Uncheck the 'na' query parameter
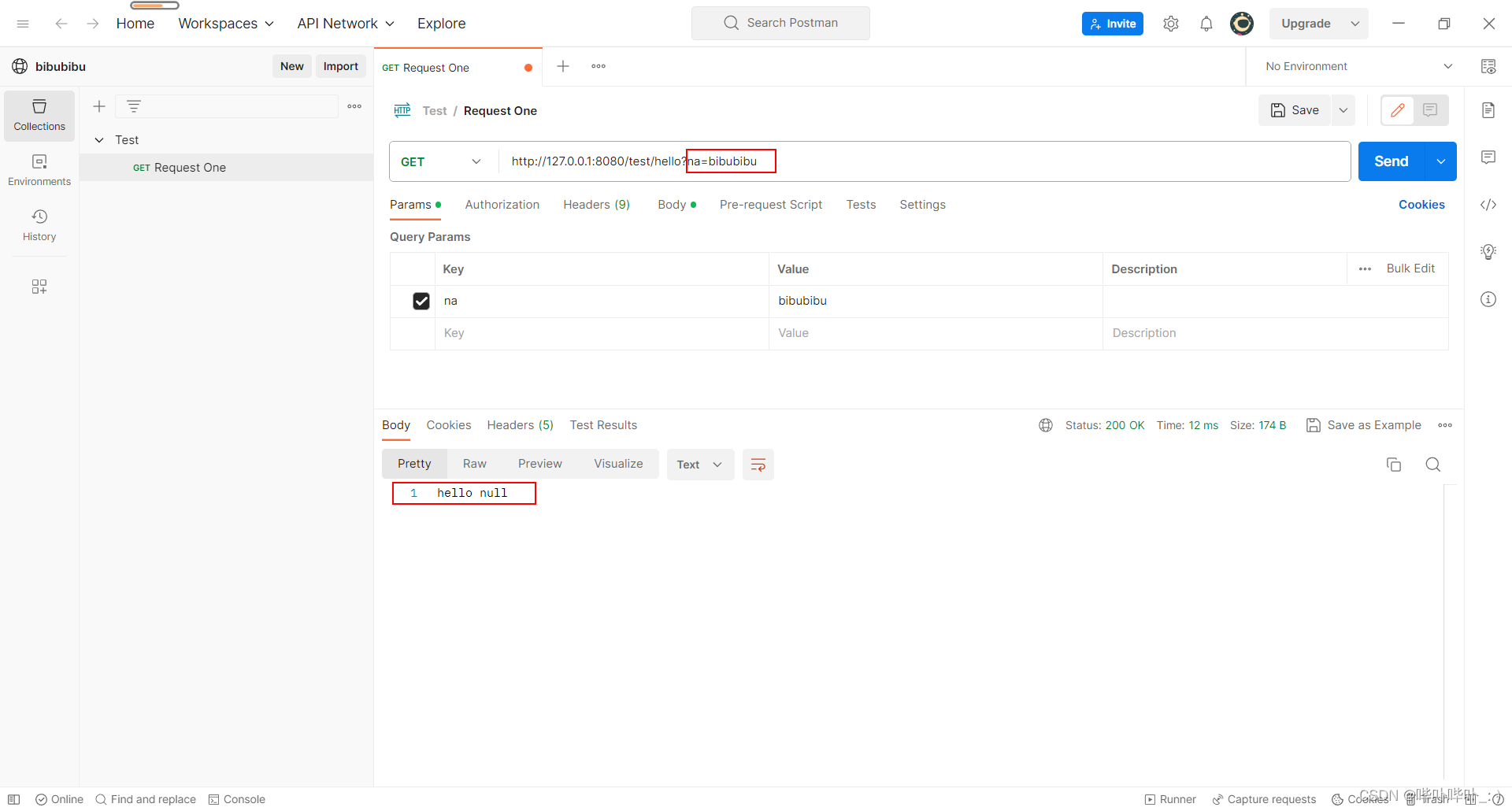1512x811 pixels. pos(421,301)
